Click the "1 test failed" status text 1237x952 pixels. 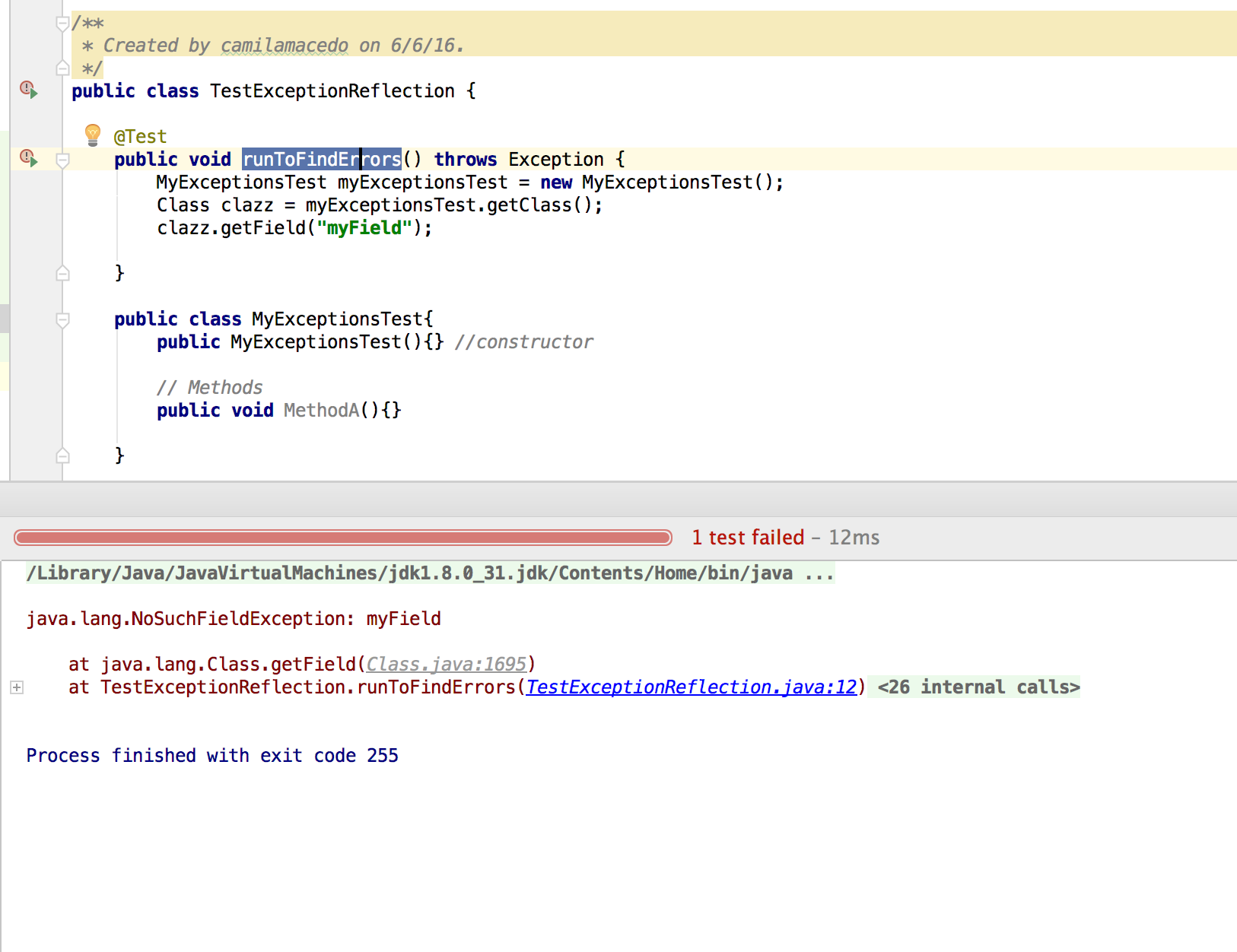click(749, 537)
